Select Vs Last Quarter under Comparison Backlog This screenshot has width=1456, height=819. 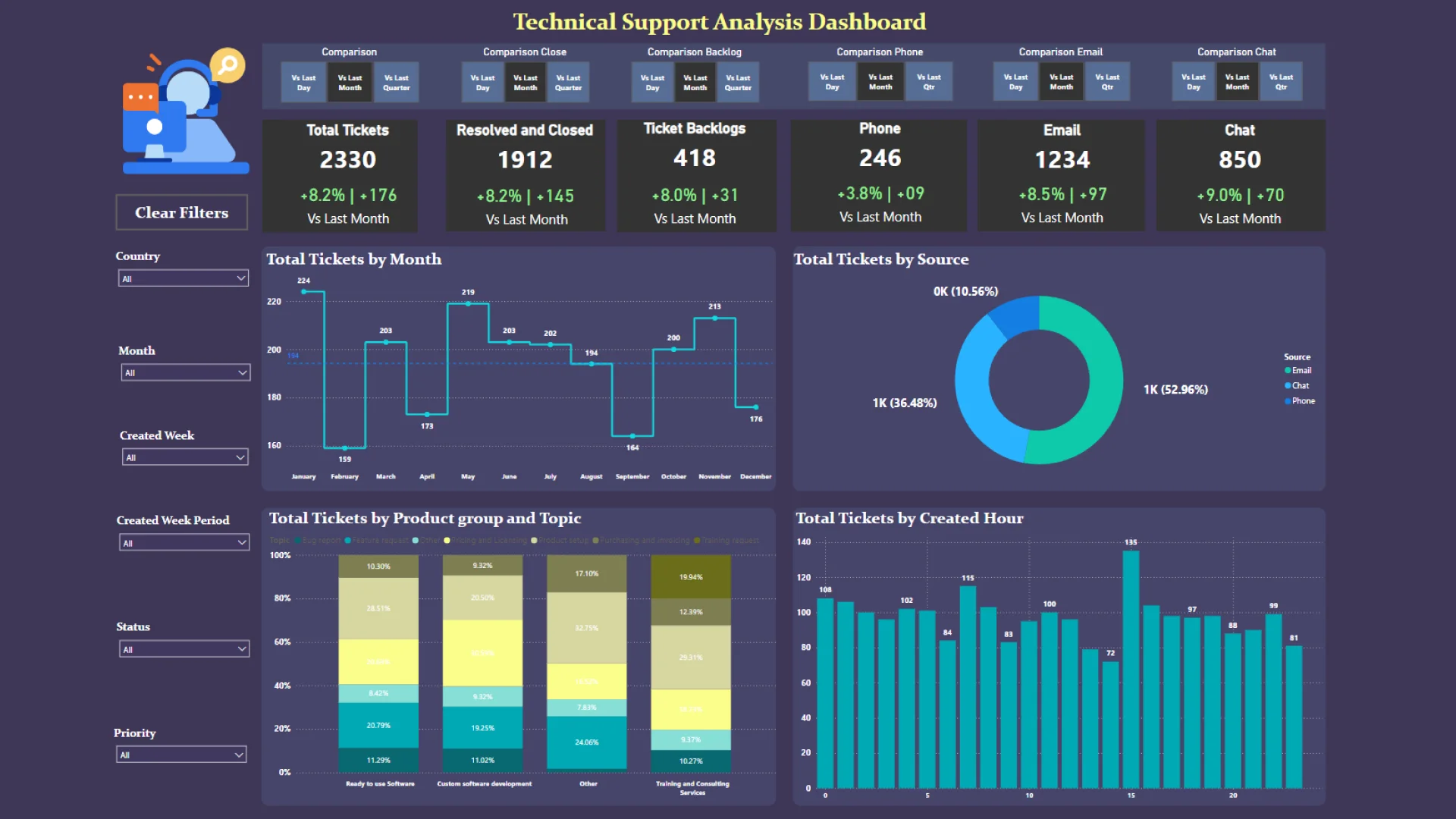(738, 83)
